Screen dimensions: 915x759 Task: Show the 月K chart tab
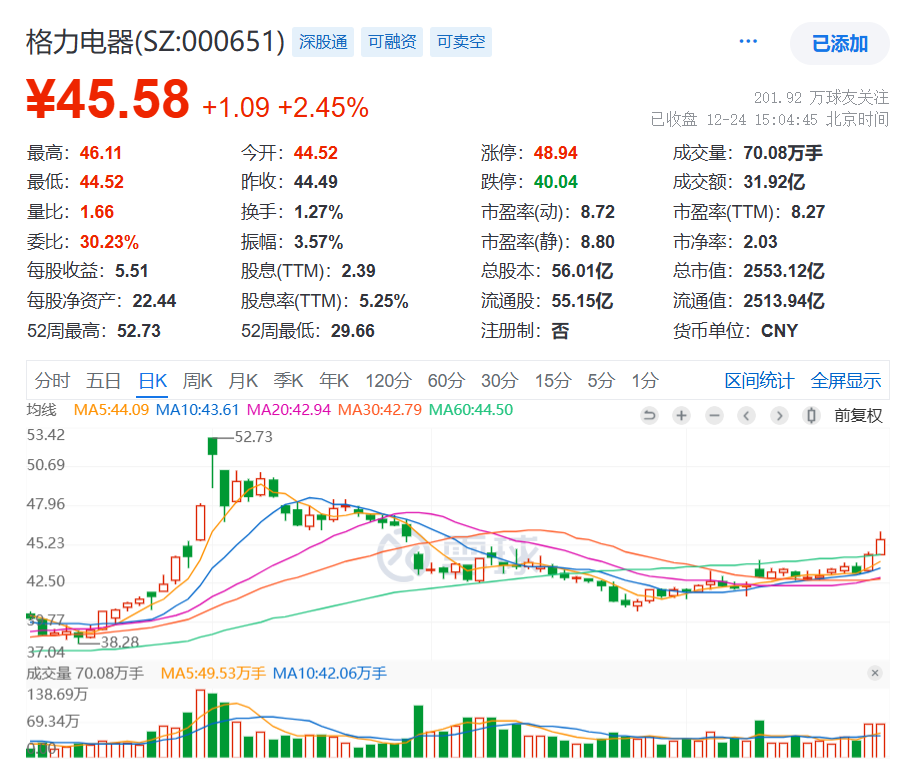[x=243, y=381]
